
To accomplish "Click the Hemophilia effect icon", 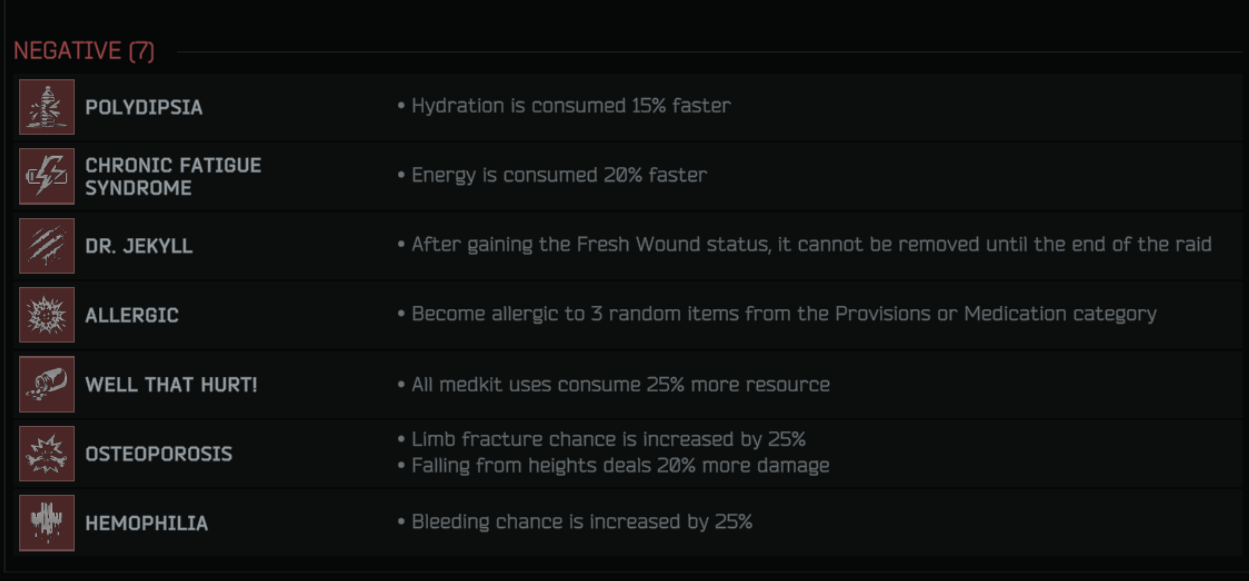I will 47,522.
